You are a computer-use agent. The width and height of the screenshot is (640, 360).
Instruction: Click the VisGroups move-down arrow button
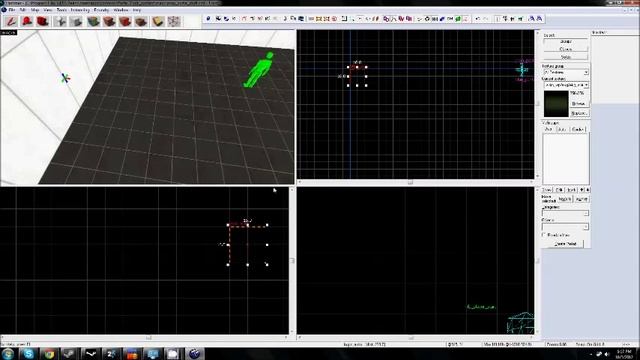pos(587,190)
